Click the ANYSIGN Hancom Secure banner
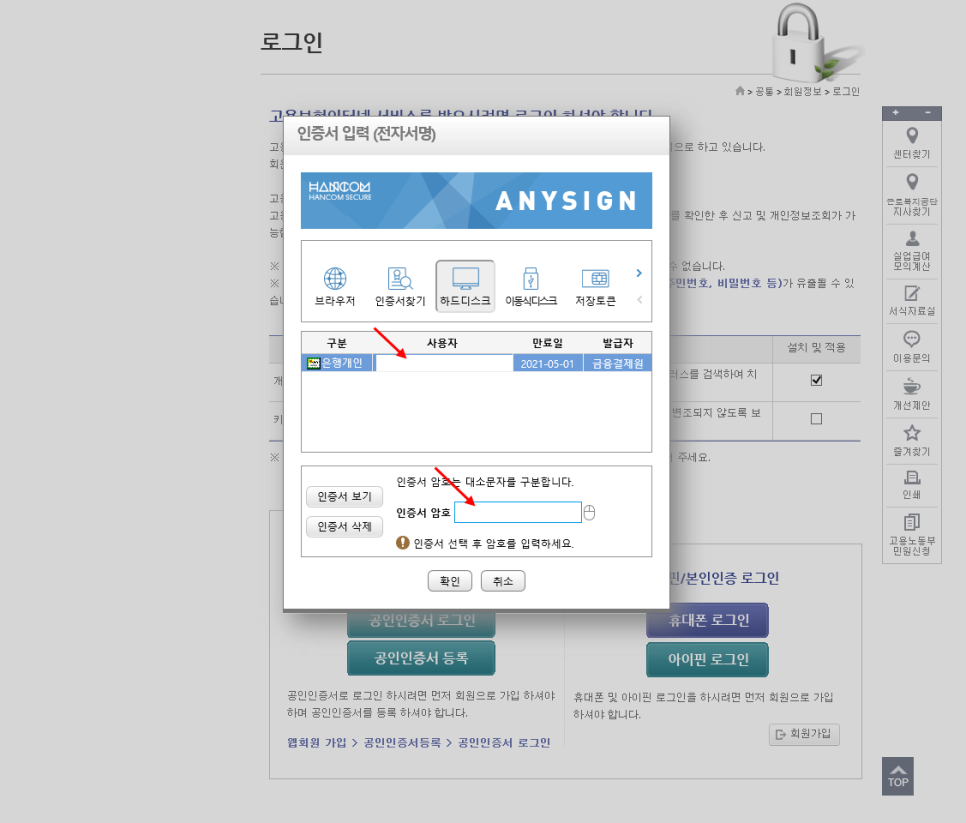This screenshot has width=966, height=823. tap(476, 201)
